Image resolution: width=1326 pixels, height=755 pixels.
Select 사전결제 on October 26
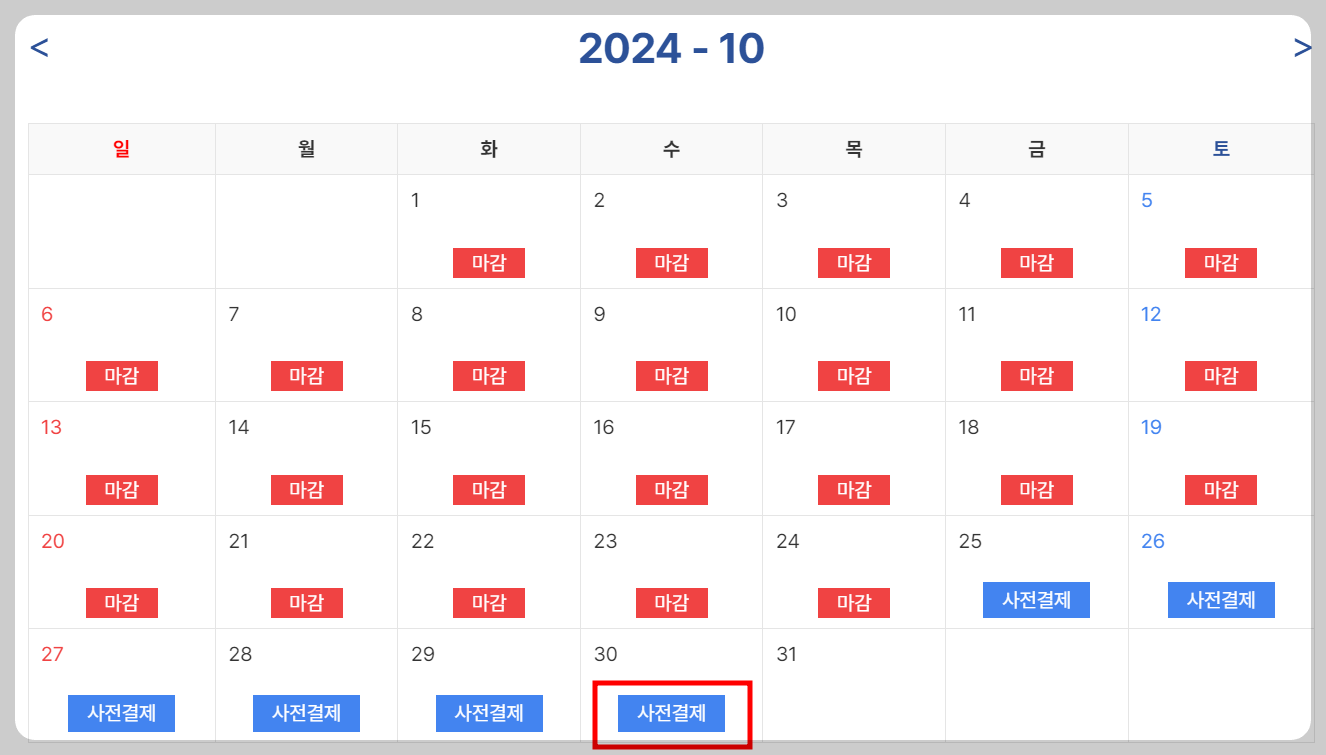coord(1220,600)
